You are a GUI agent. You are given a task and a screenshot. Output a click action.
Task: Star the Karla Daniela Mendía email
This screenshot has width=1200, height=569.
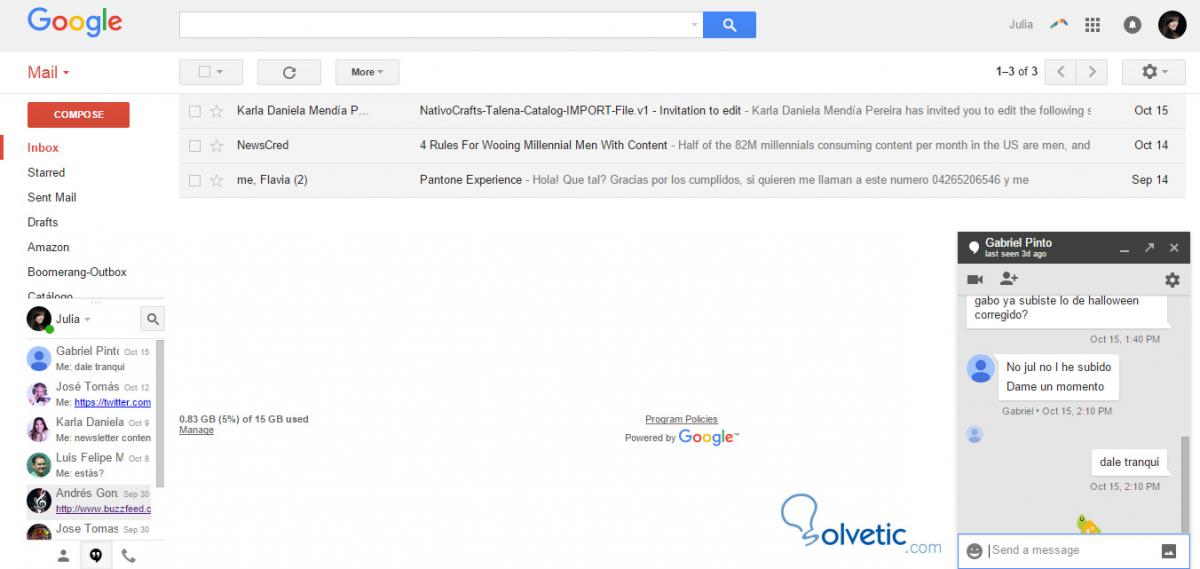click(x=216, y=111)
